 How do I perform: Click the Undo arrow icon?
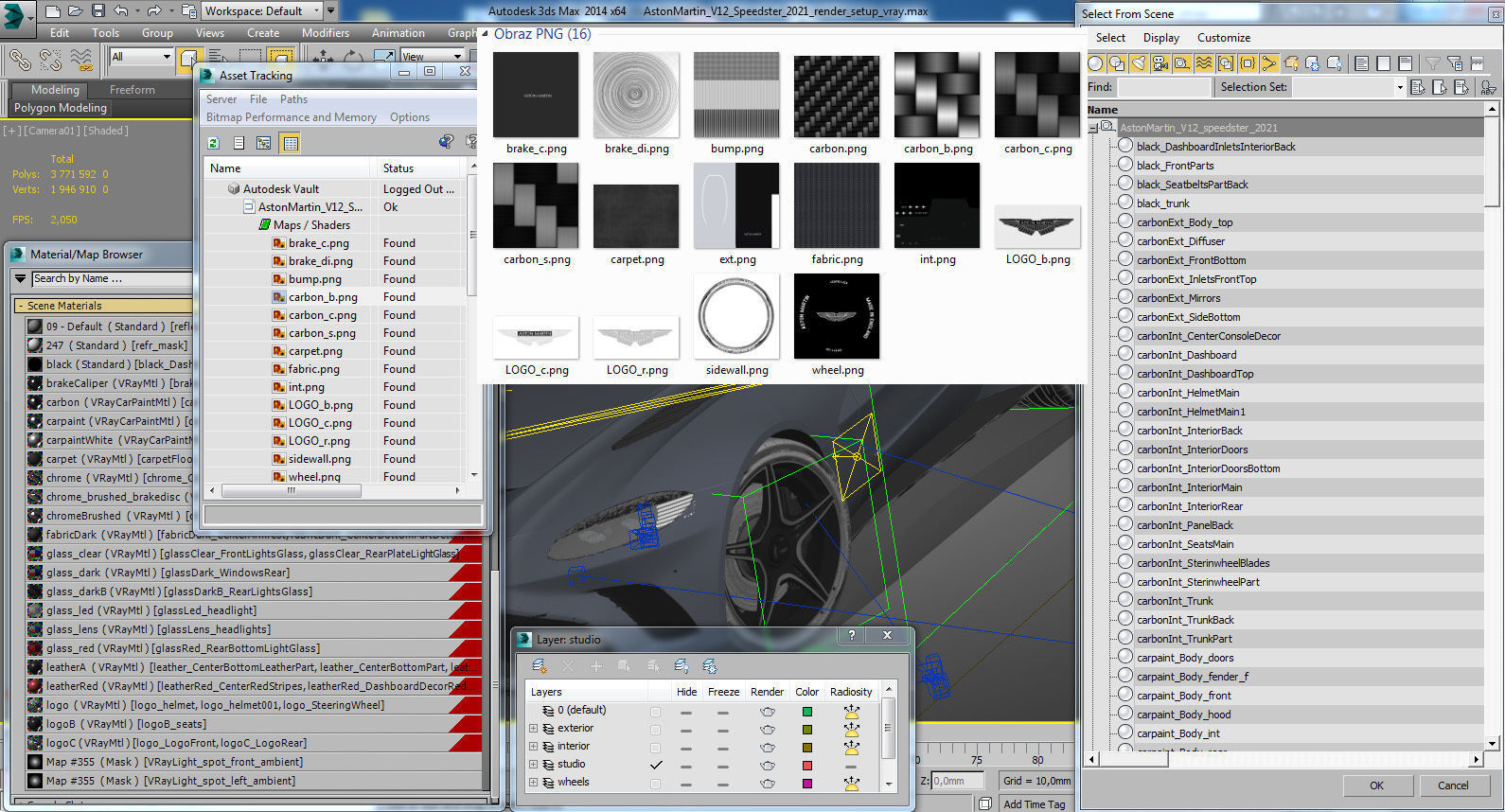(121, 11)
